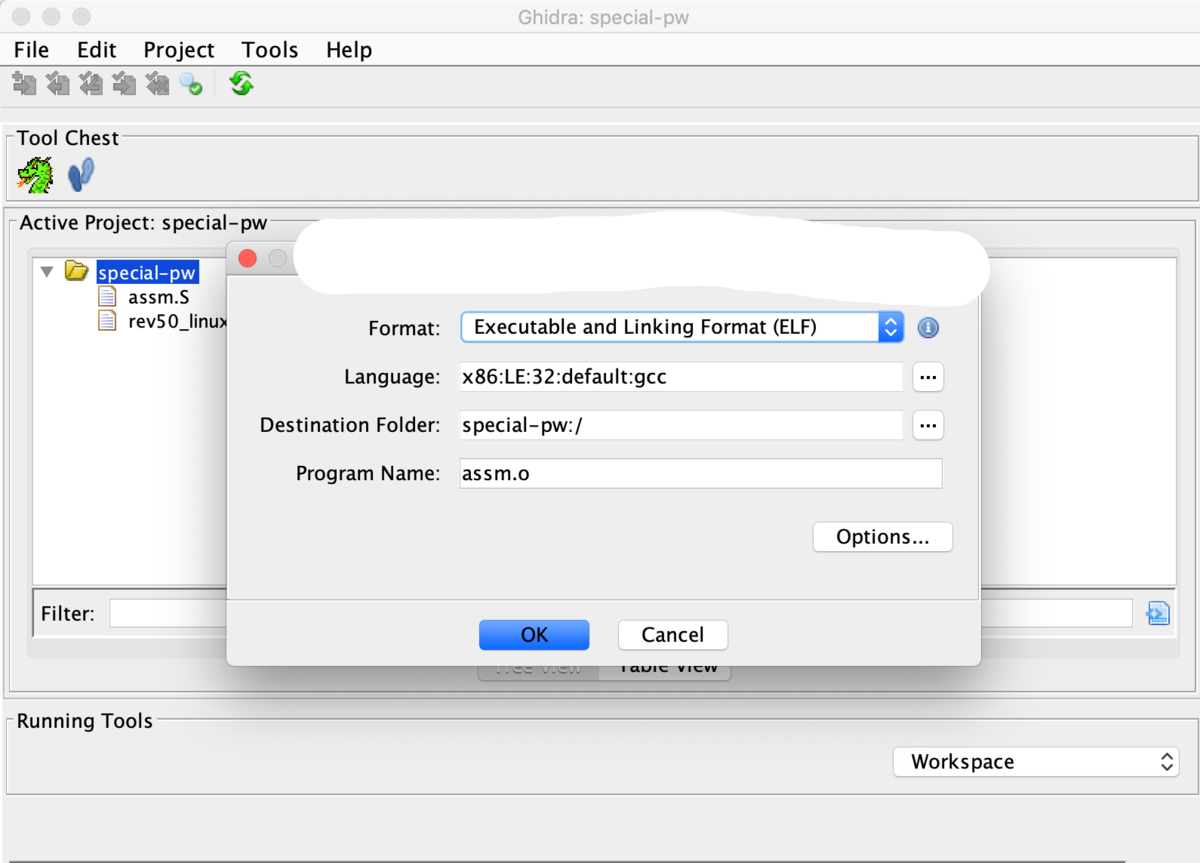Click the Program Name: label
This screenshot has width=1200, height=863.
coord(368,474)
